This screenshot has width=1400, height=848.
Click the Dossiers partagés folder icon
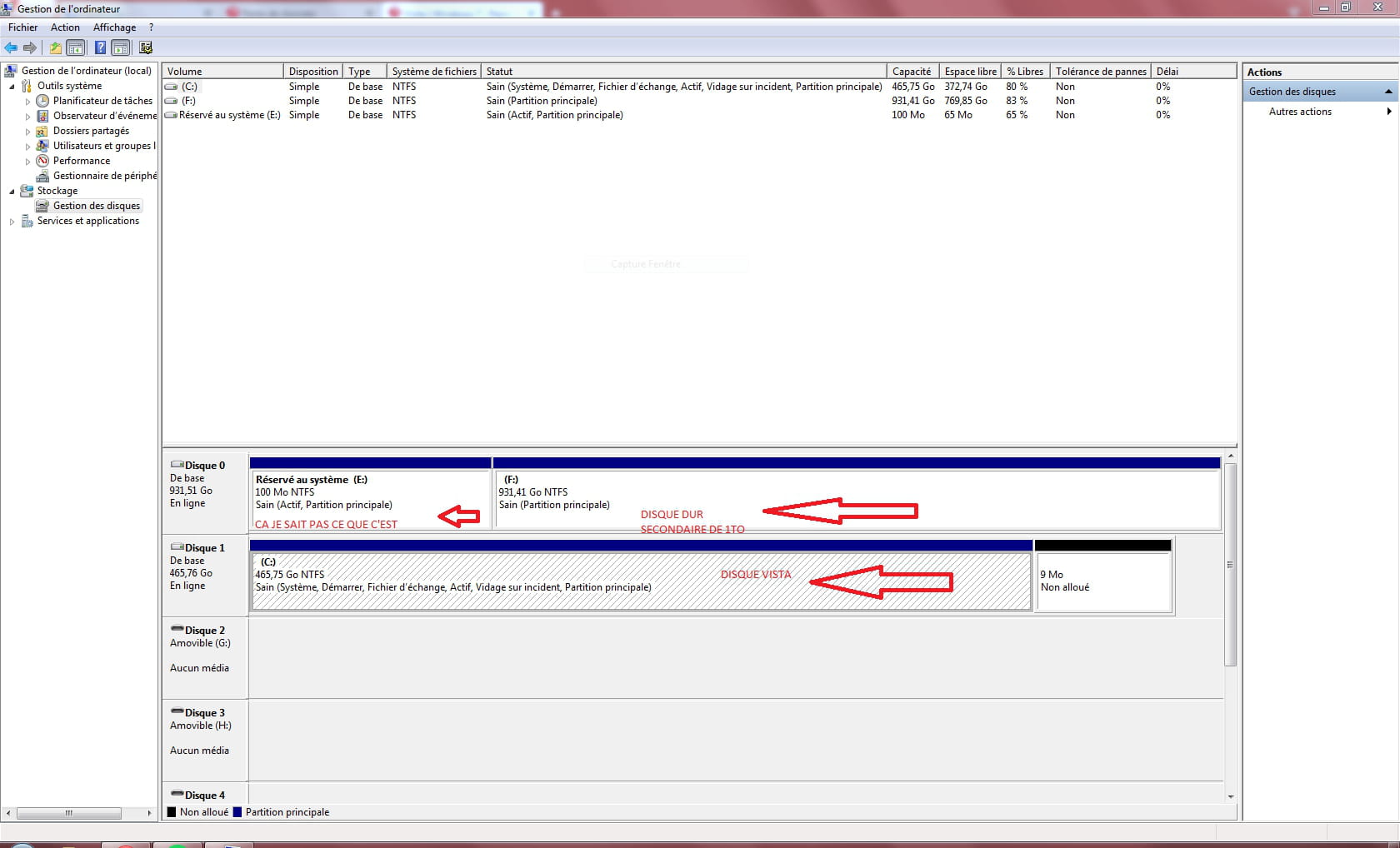tap(42, 131)
